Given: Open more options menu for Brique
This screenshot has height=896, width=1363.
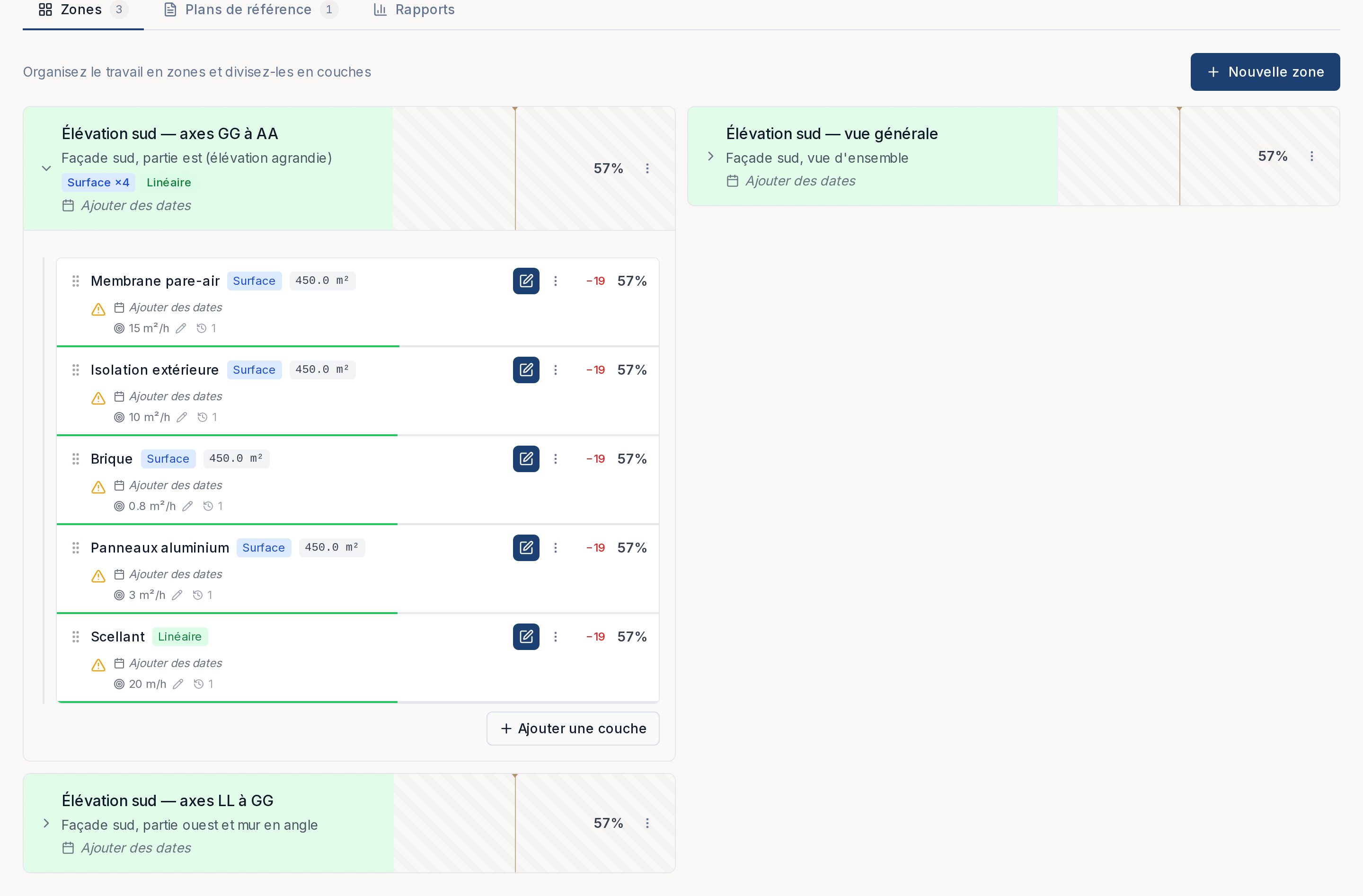Looking at the screenshot, I should coord(556,458).
